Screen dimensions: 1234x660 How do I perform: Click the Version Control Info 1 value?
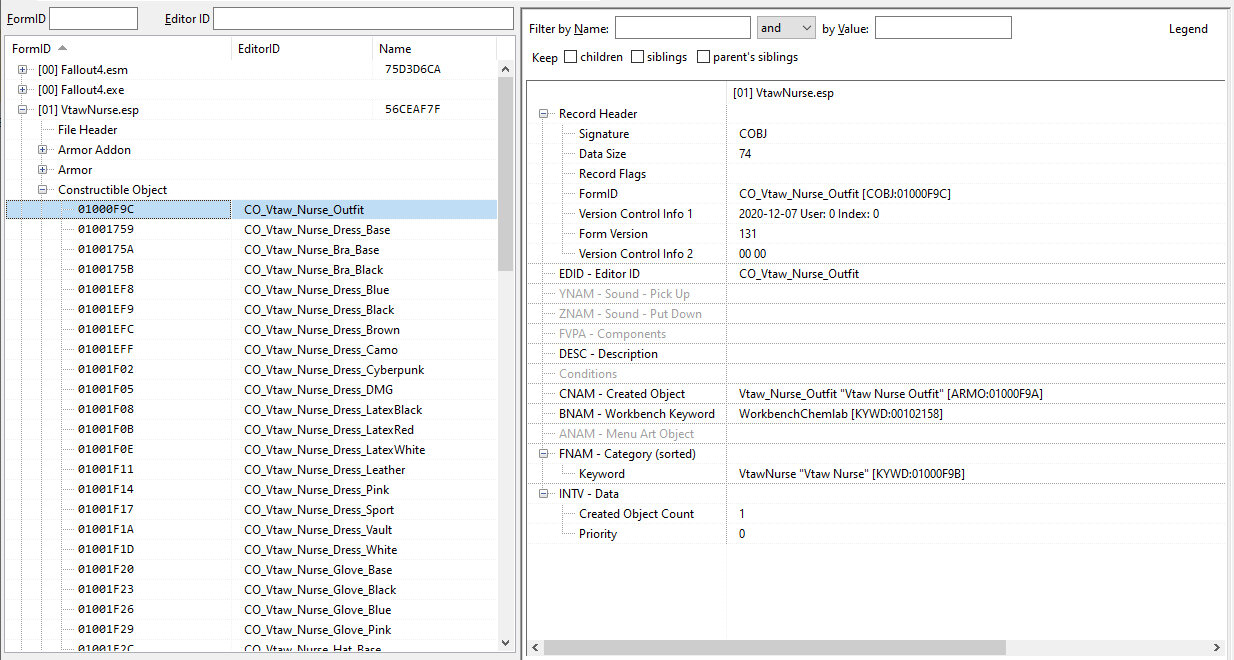coord(809,214)
